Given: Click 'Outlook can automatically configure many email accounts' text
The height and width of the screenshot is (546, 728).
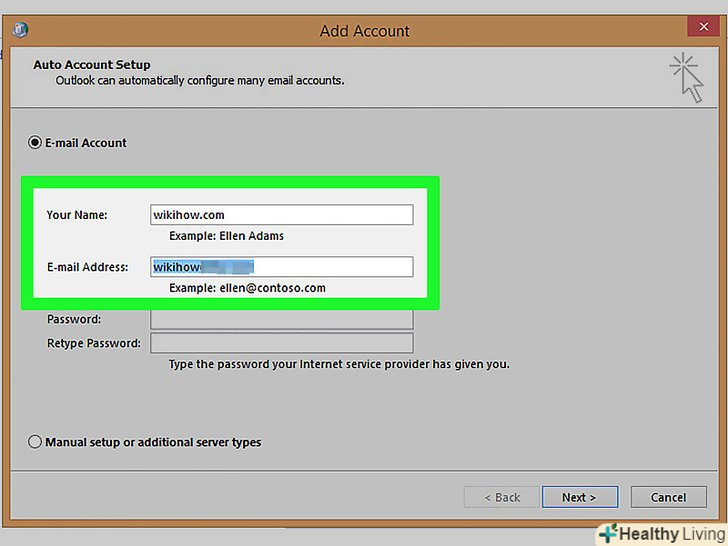Looking at the screenshot, I should coord(200,80).
